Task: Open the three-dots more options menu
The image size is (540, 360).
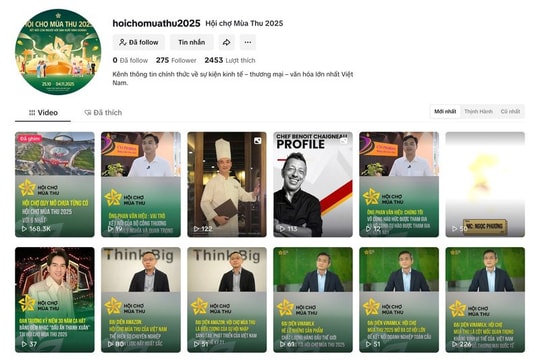Action: (248, 42)
